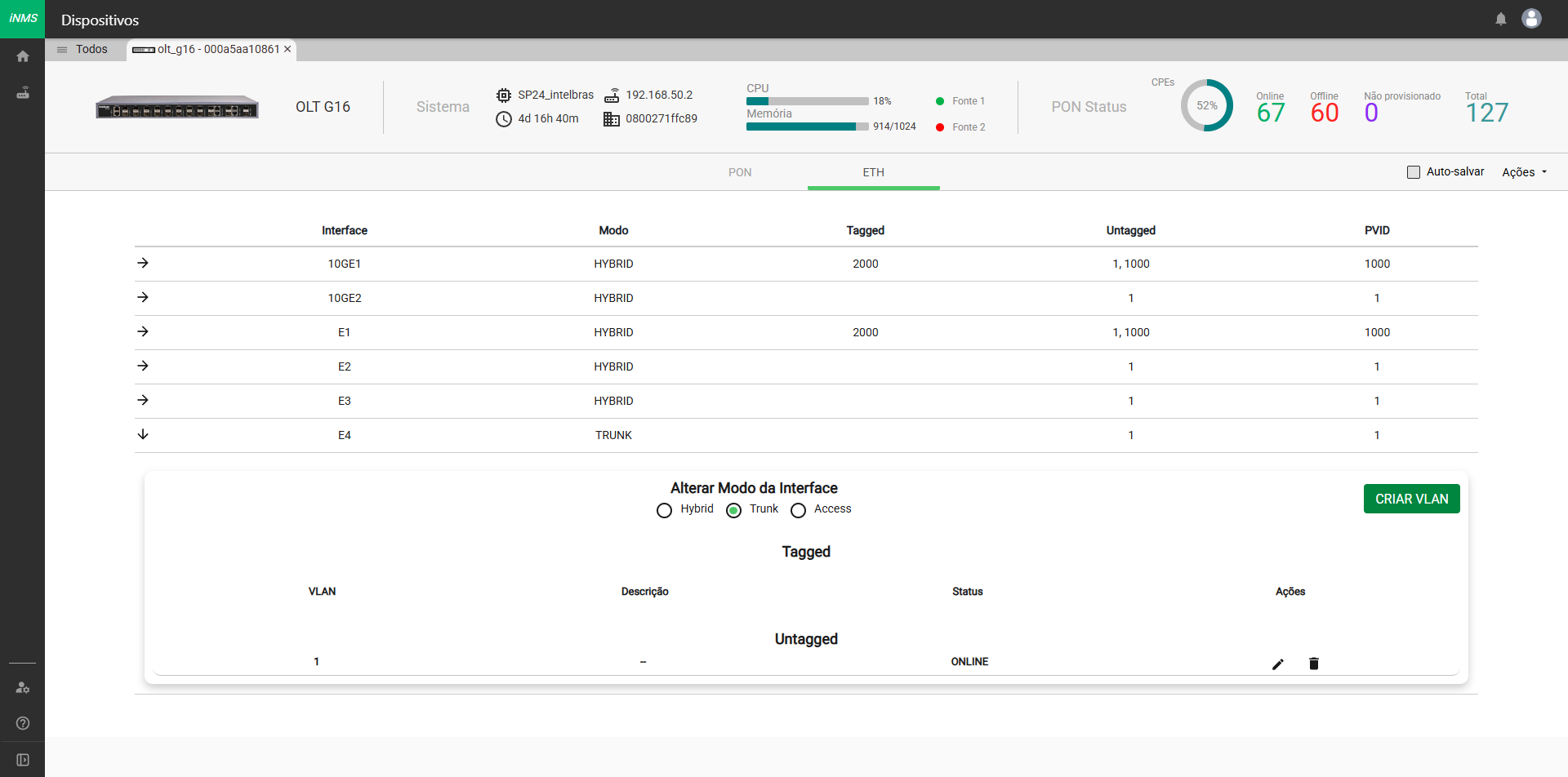Click the Tagged 2000 cell of 10GE1

click(x=866, y=264)
